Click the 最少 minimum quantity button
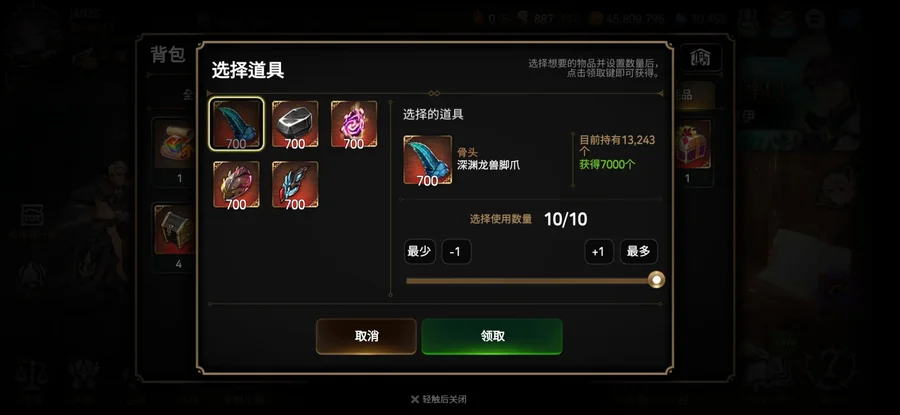Image resolution: width=900 pixels, height=415 pixels. 420,251
